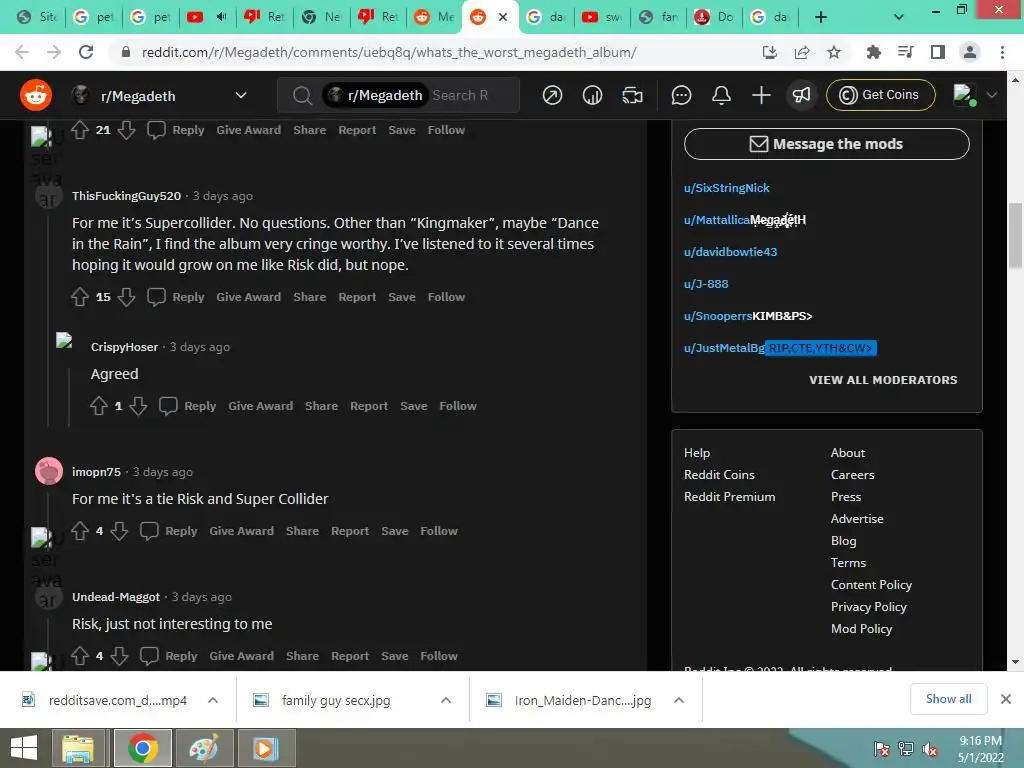Click Give Award on the Agreed comment
The width and height of the screenshot is (1024, 768).
(x=261, y=406)
